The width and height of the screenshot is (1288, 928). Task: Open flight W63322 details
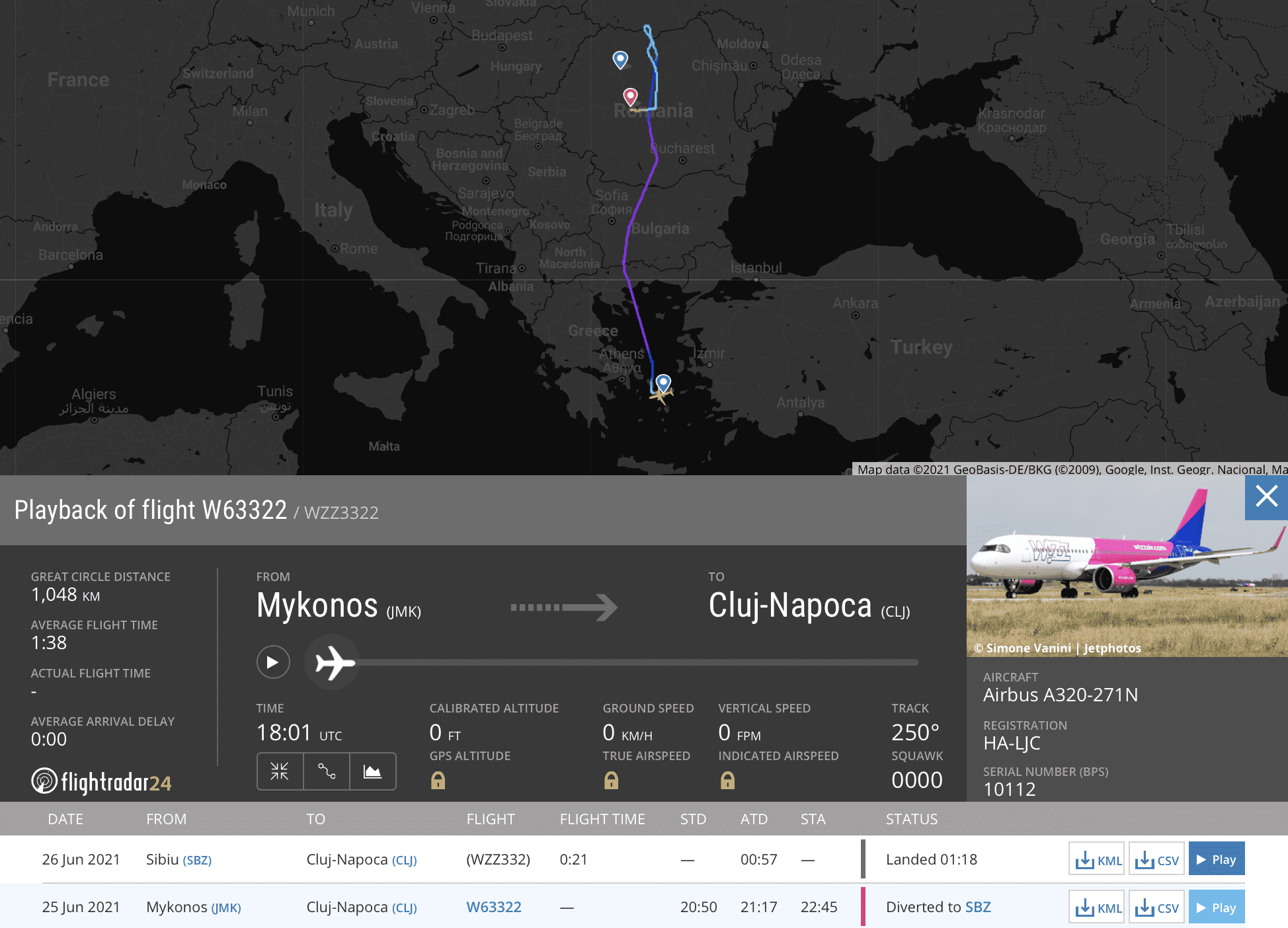(493, 907)
